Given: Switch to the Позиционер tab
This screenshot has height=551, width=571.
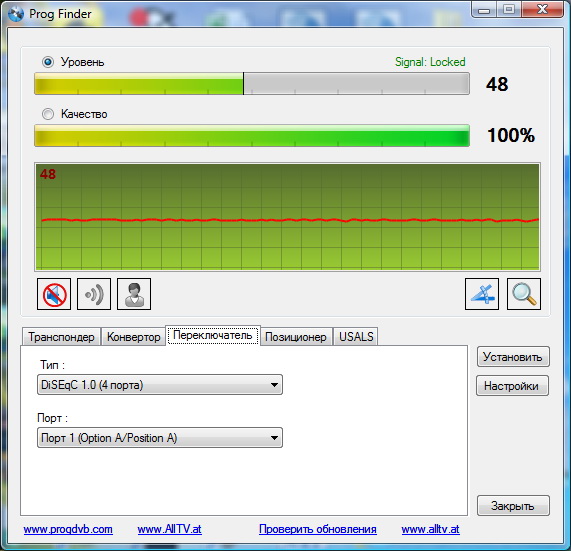Looking at the screenshot, I should (x=296, y=337).
